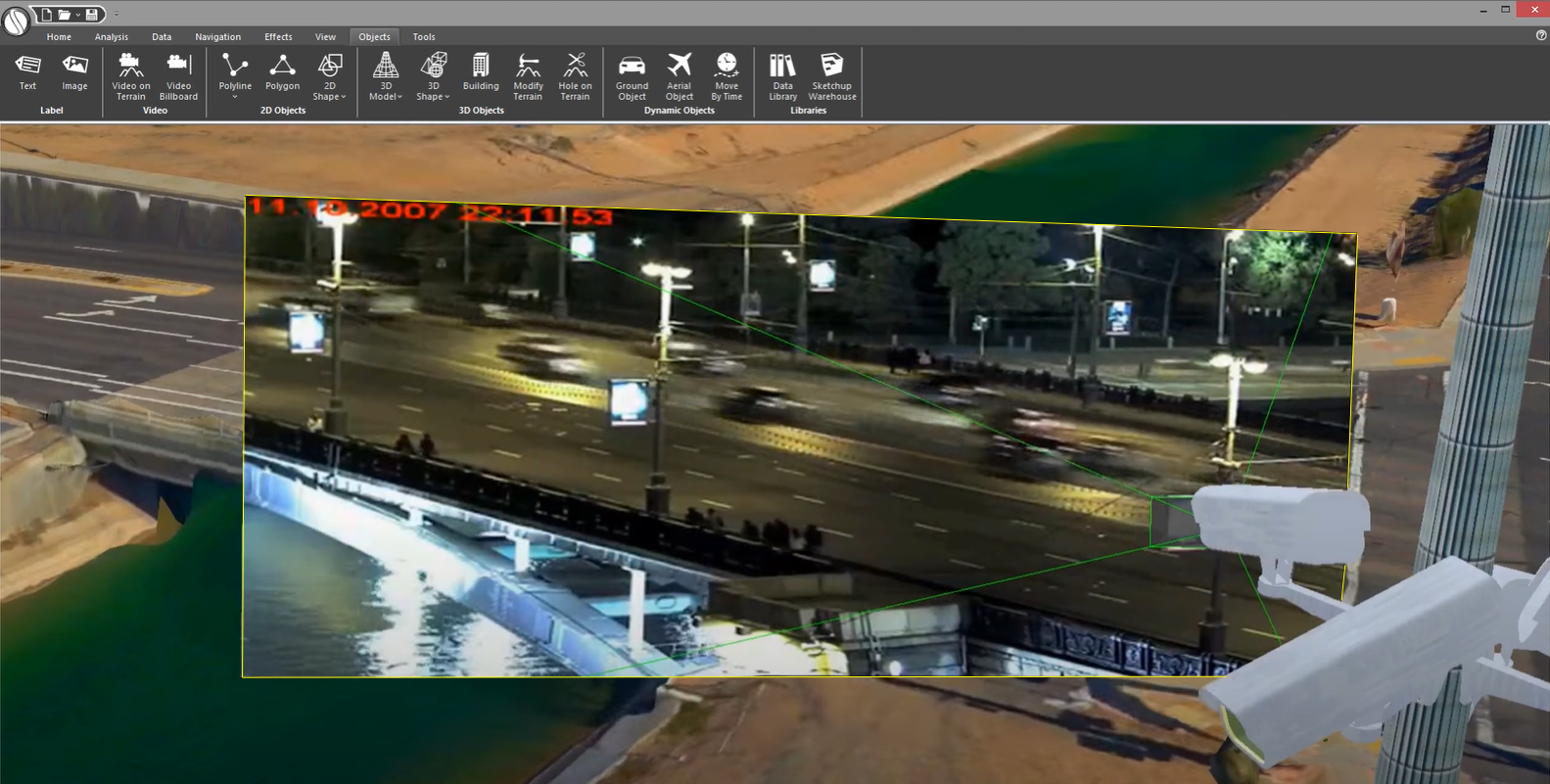Viewport: 1550px width, 784px height.
Task: Go to the Data tab
Action: (x=162, y=36)
